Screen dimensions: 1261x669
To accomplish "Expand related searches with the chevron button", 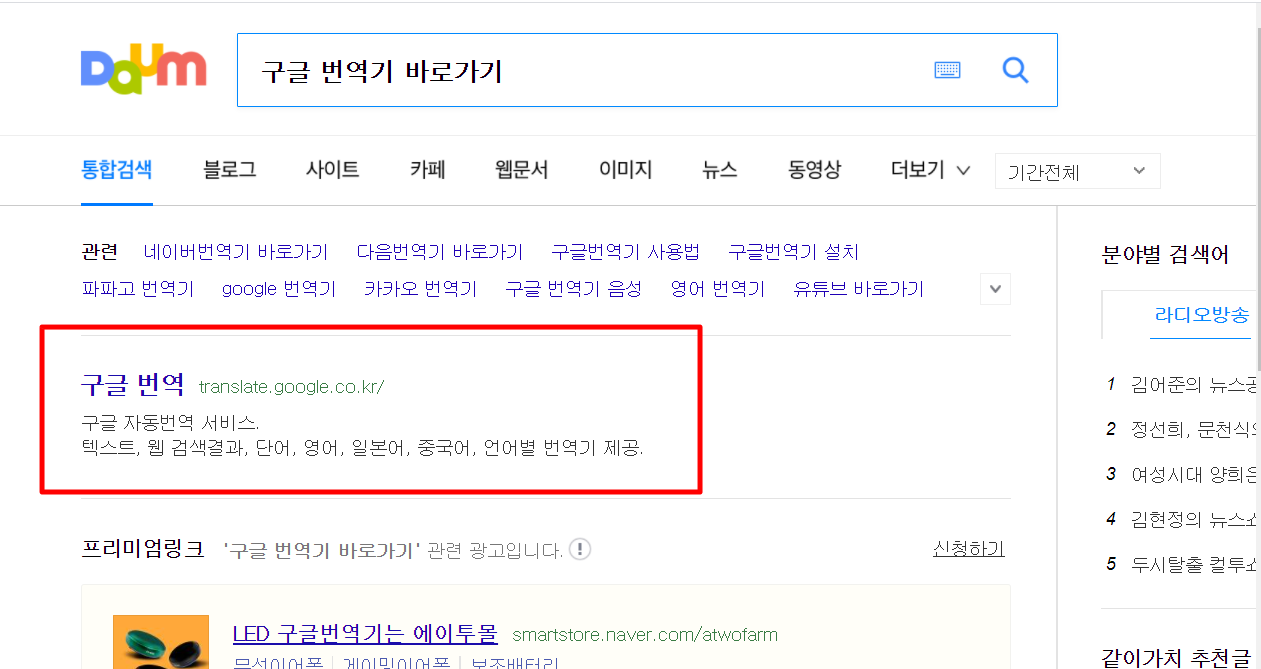I will (x=995, y=289).
